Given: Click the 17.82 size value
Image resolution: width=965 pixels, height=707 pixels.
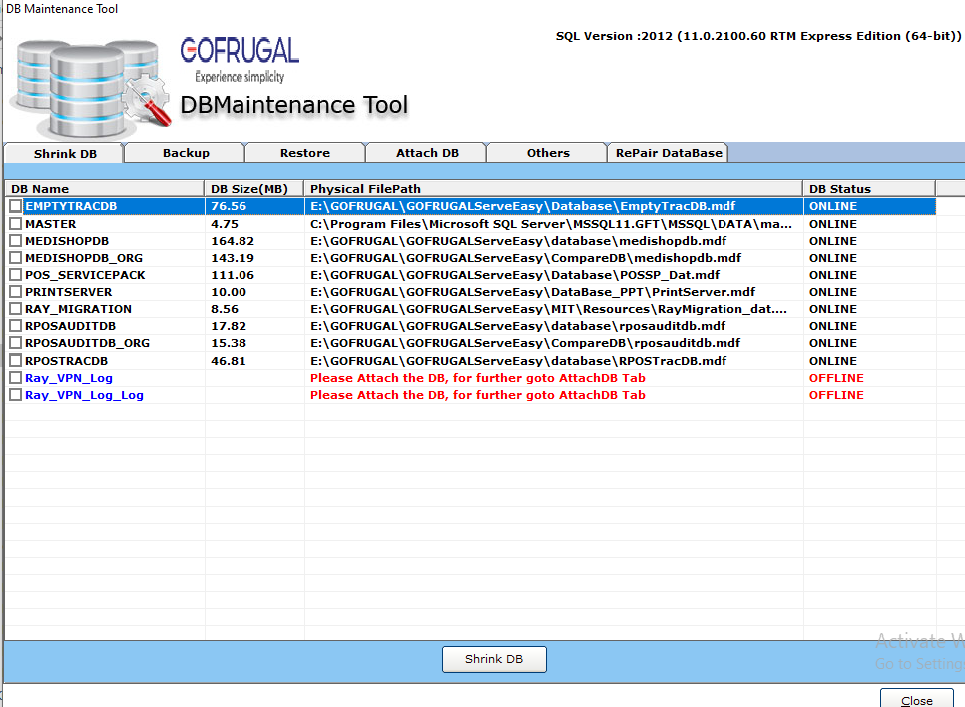Looking at the screenshot, I should click(228, 326).
